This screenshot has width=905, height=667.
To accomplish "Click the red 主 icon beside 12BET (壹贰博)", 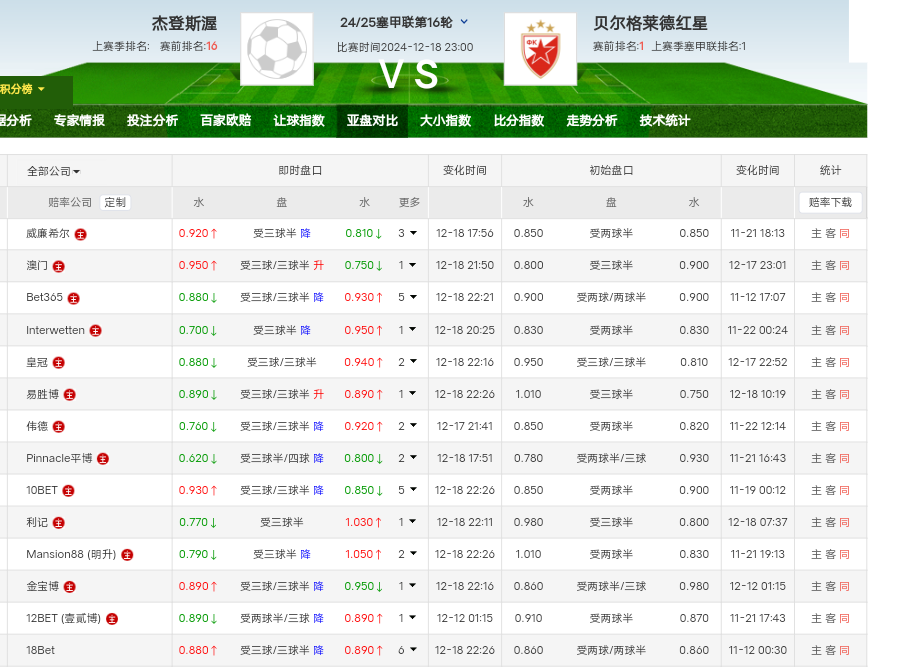I will tap(112, 619).
